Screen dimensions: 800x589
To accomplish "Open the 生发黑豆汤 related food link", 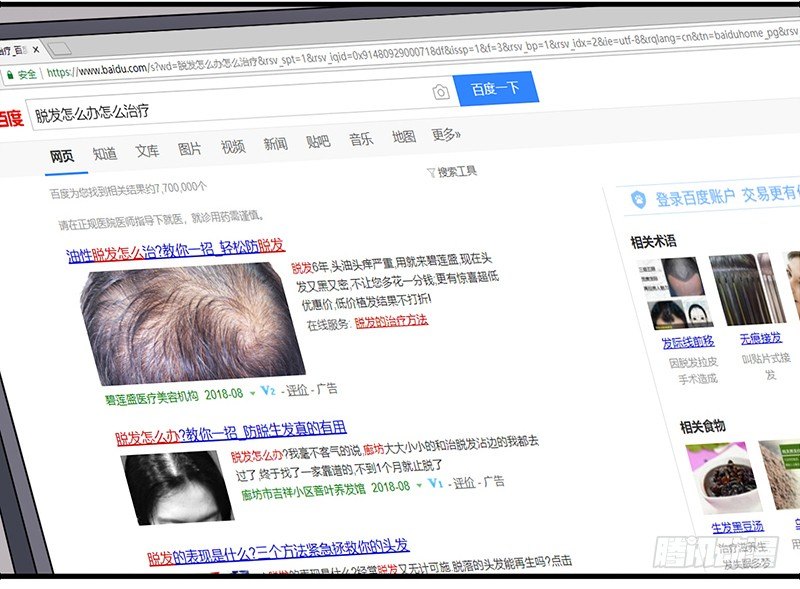I will pos(737,527).
